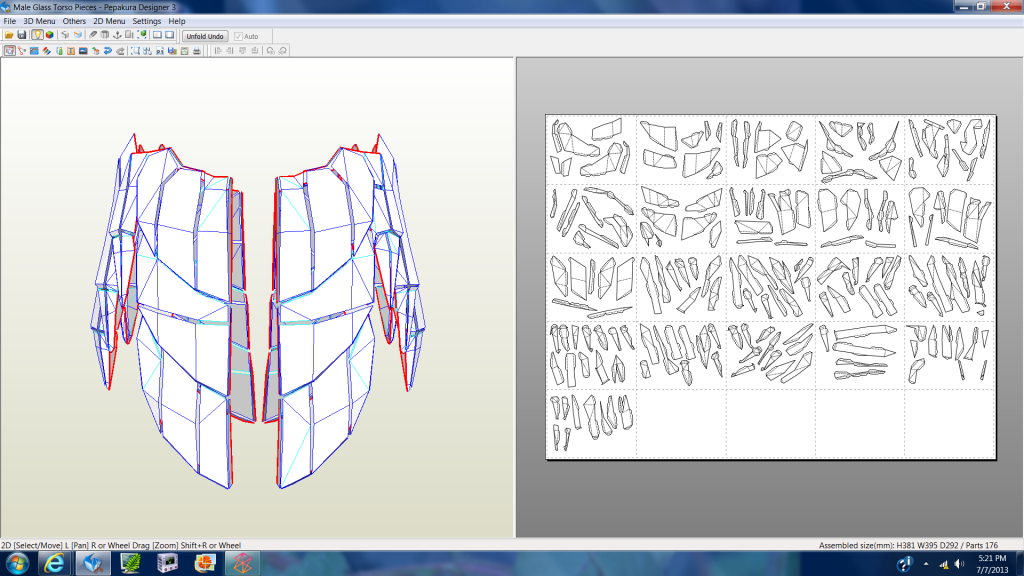This screenshot has width=1024, height=576.
Task: Select the edge color tool icon
Action: pyautogui.click(x=46, y=50)
